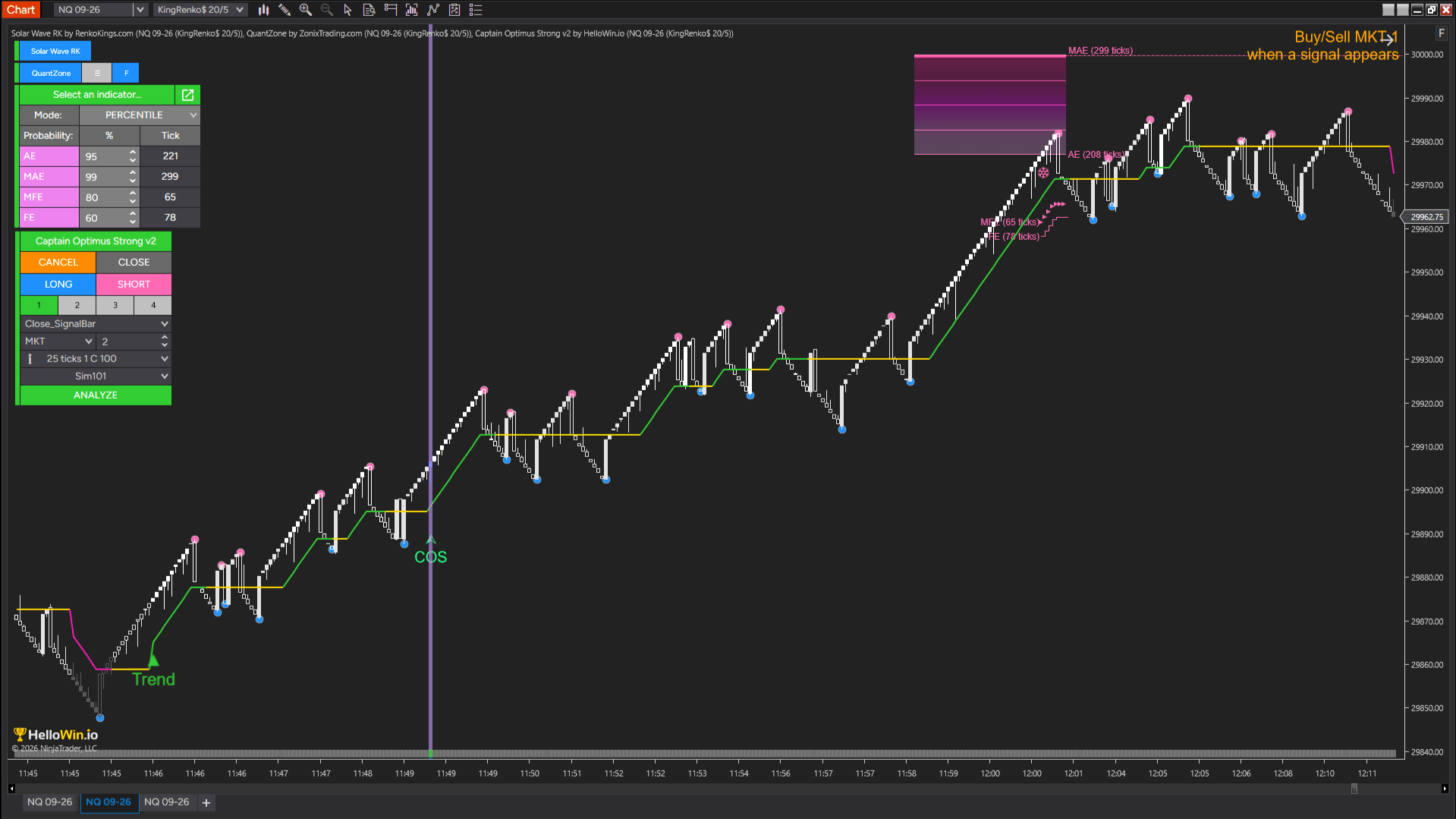This screenshot has height=819, width=1456.
Task: Open the data box icon
Action: (369, 10)
